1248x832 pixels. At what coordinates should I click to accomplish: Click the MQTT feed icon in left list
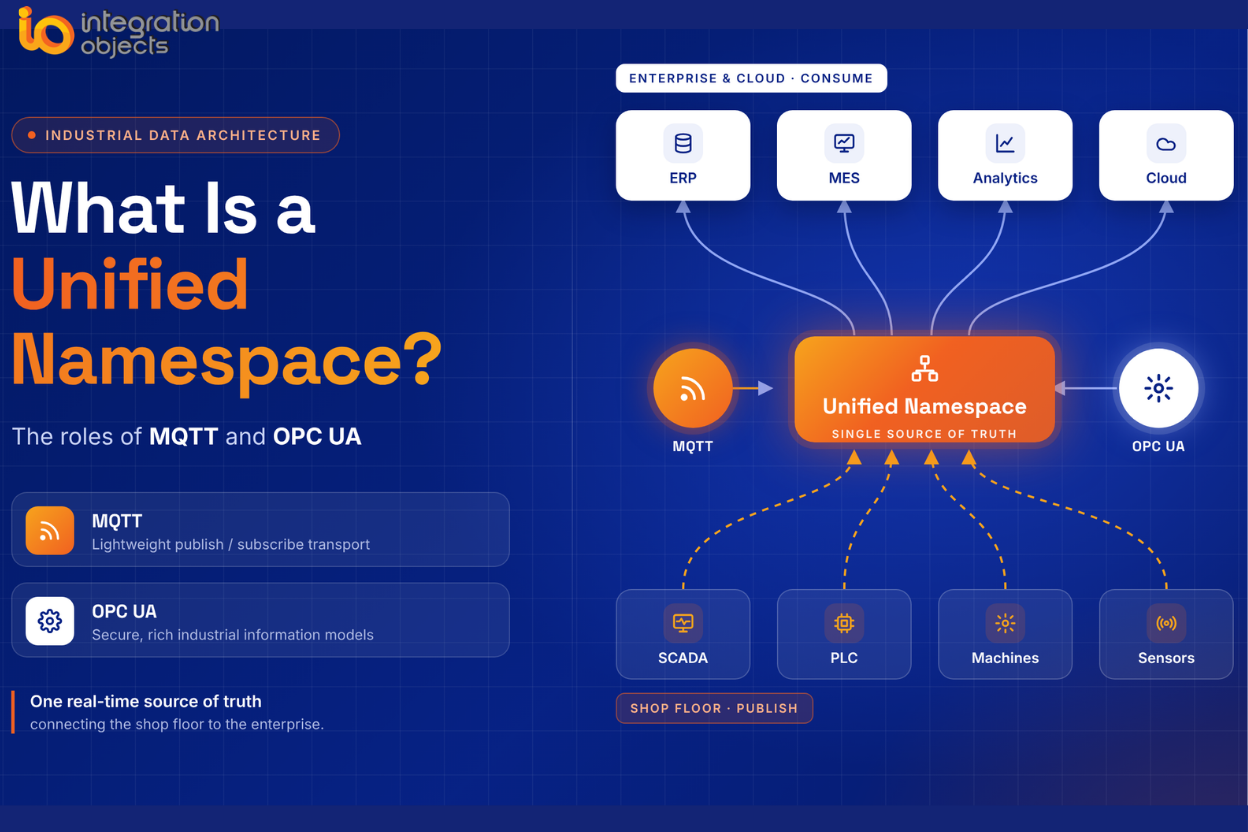(50, 531)
